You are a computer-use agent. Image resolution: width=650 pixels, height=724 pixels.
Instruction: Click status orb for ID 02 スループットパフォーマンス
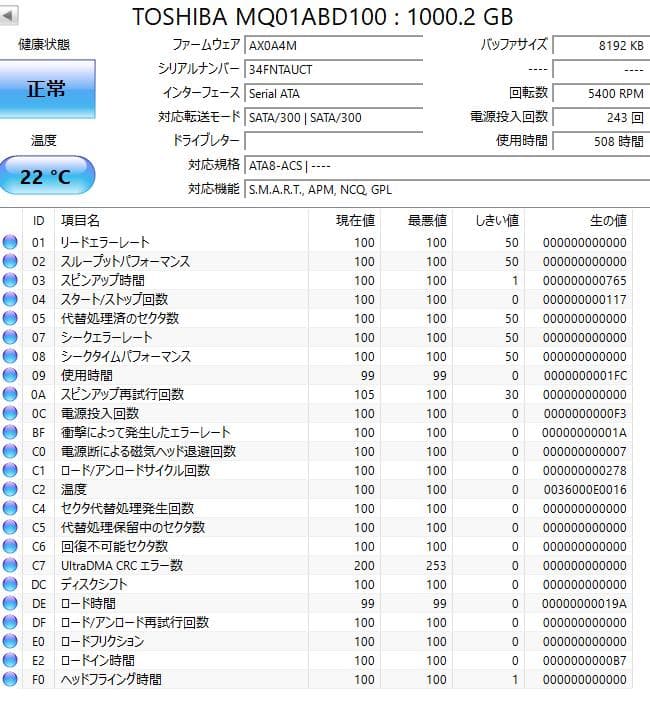pos(10,261)
